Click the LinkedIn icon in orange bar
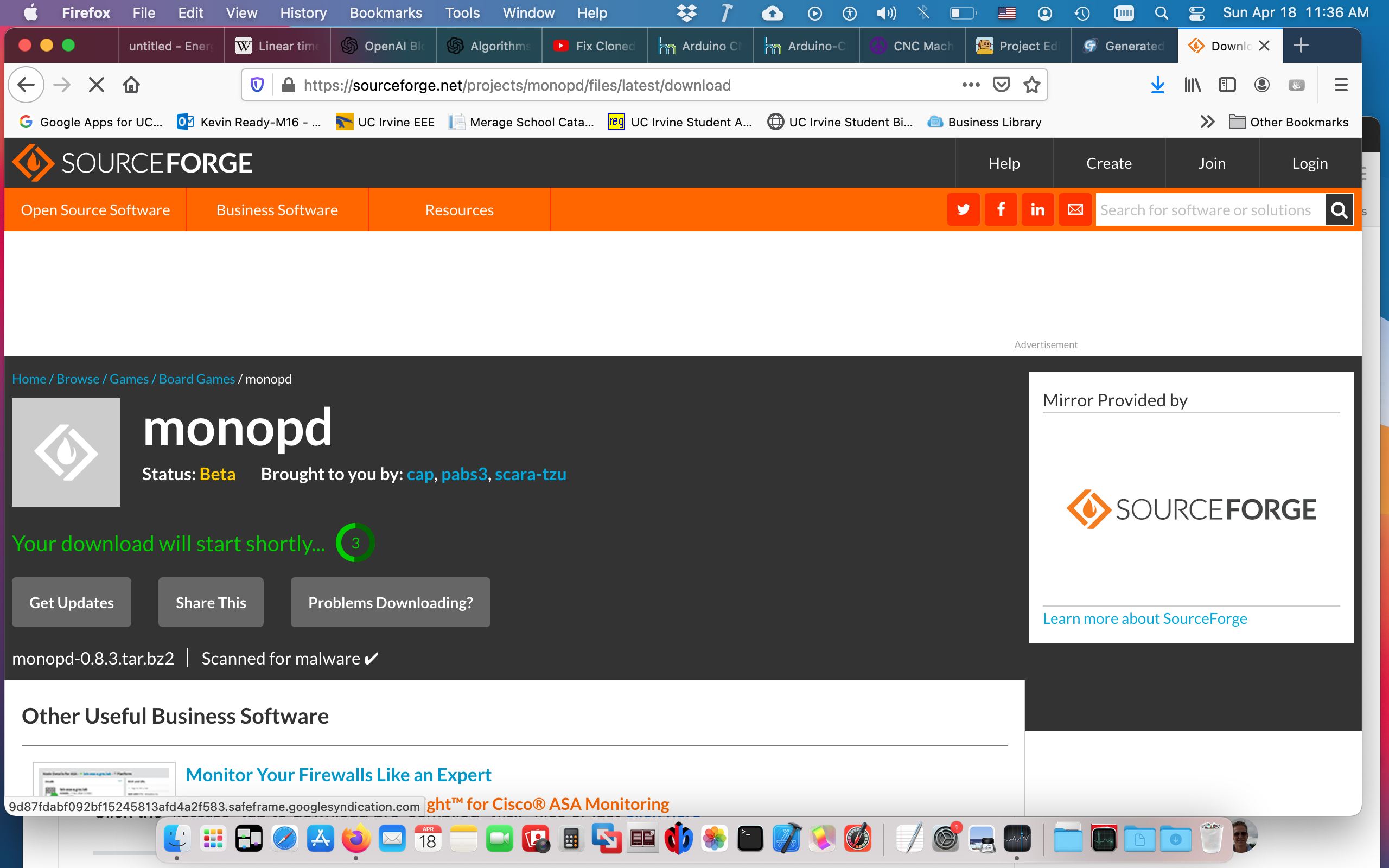The width and height of the screenshot is (1389, 868). 1038,209
